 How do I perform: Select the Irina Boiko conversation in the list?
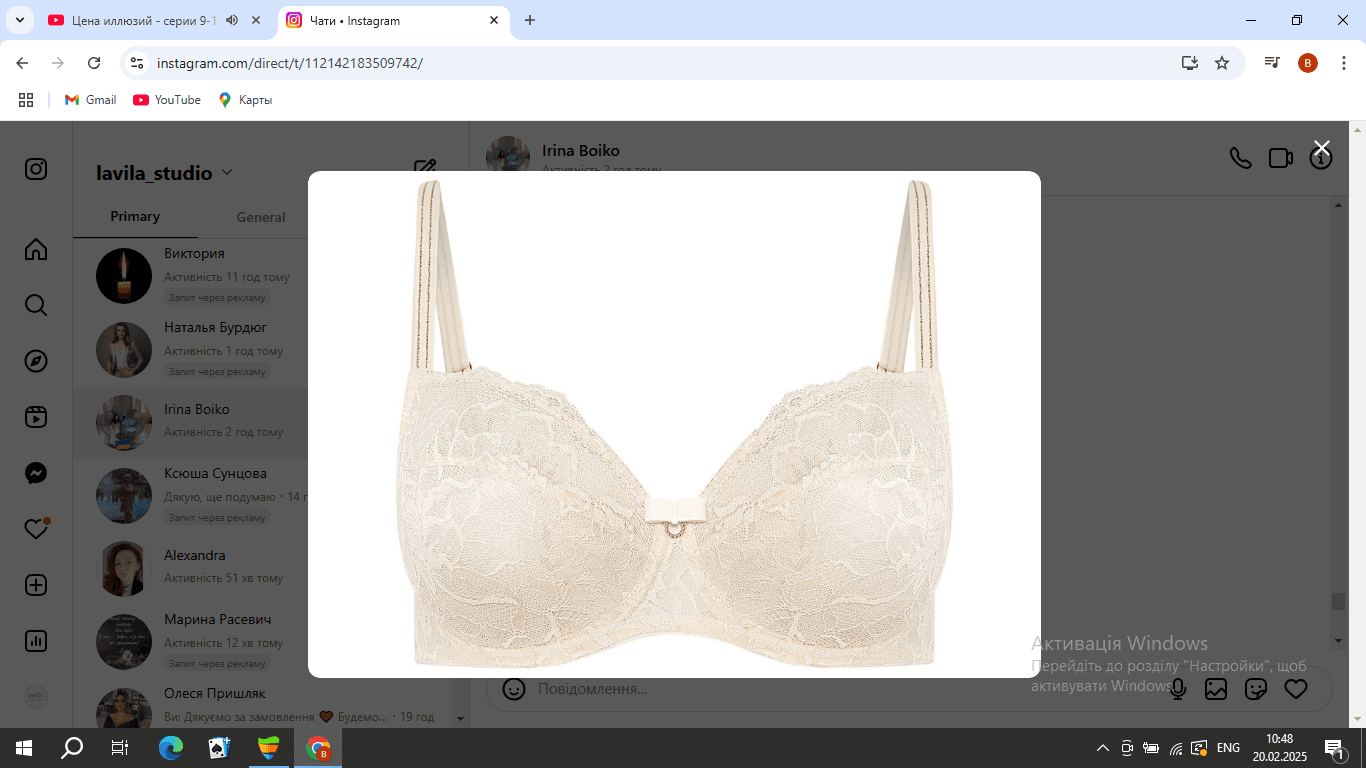263,422
